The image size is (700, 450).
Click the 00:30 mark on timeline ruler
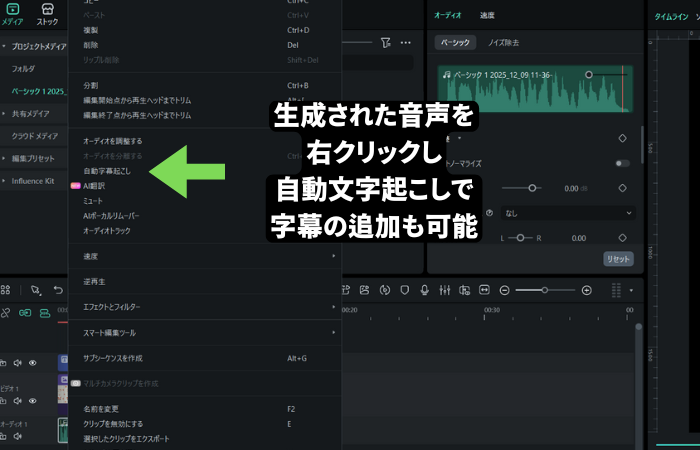tap(492, 310)
